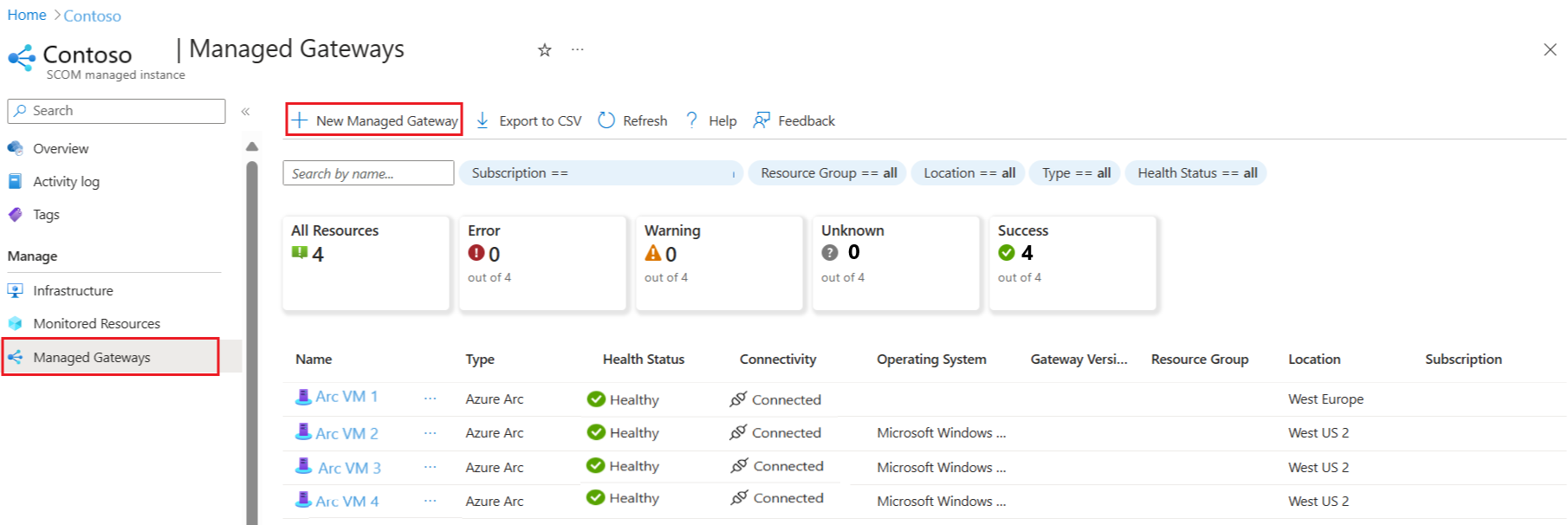Open Help from the toolbar
Image resolution: width=1568 pixels, height=525 pixels.
710,120
